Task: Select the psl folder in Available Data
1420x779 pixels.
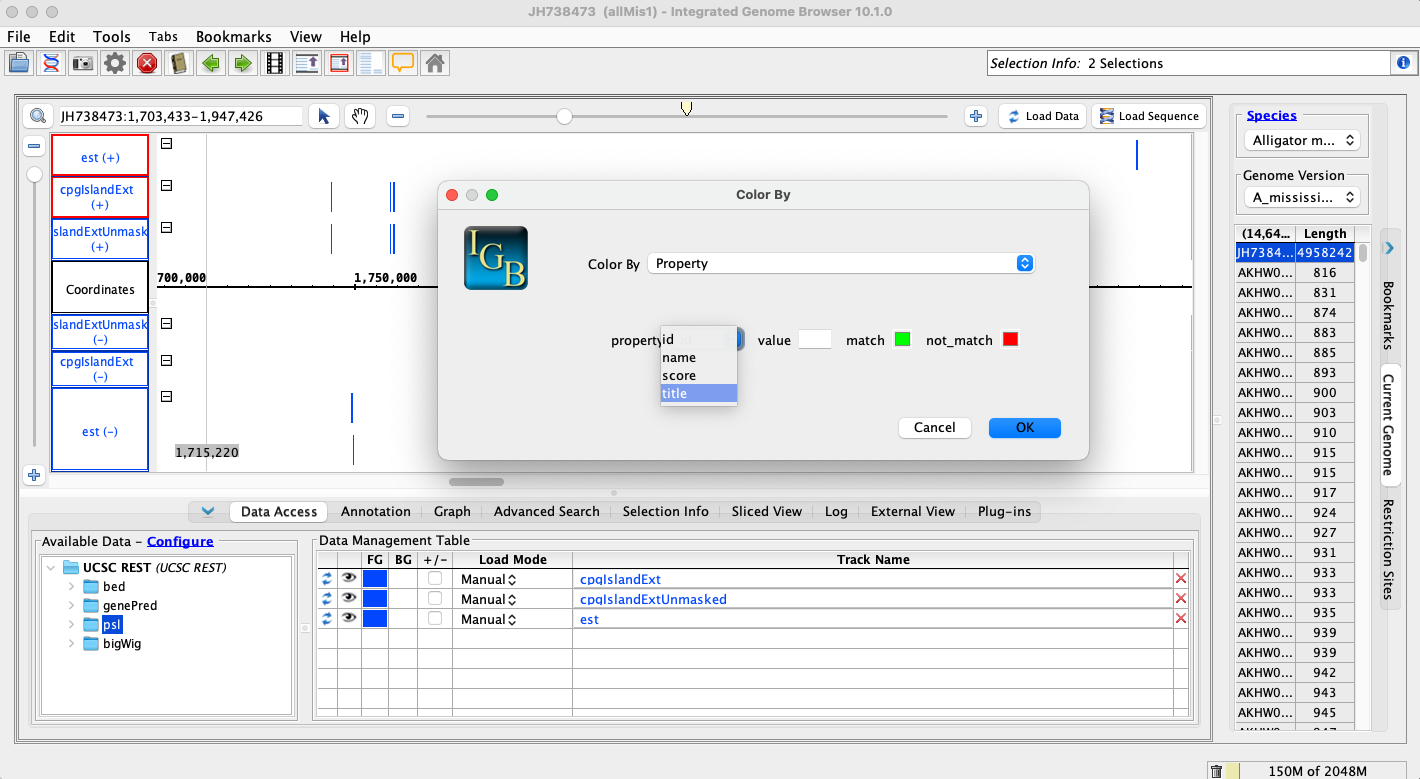Action: coord(111,625)
